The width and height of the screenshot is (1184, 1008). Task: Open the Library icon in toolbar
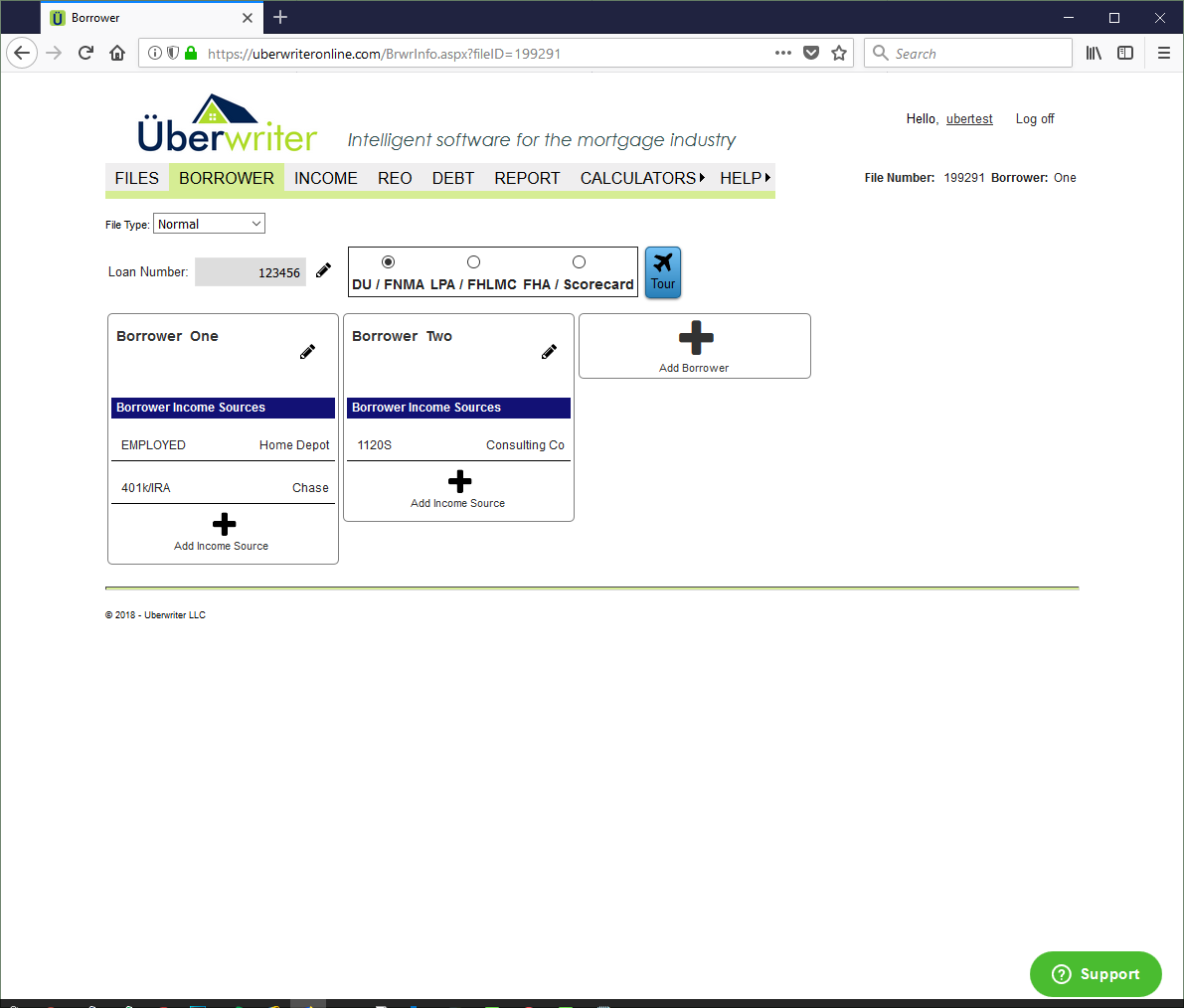pos(1094,53)
